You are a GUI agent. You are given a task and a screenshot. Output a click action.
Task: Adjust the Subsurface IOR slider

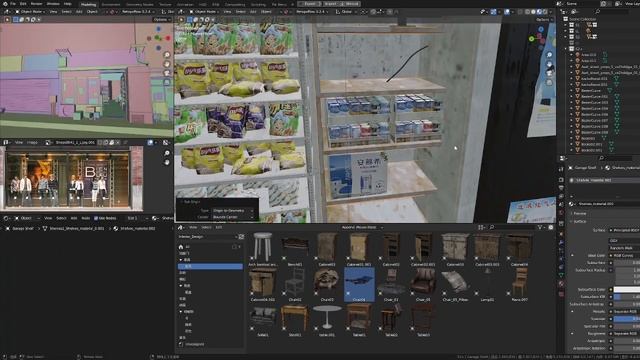(627, 297)
